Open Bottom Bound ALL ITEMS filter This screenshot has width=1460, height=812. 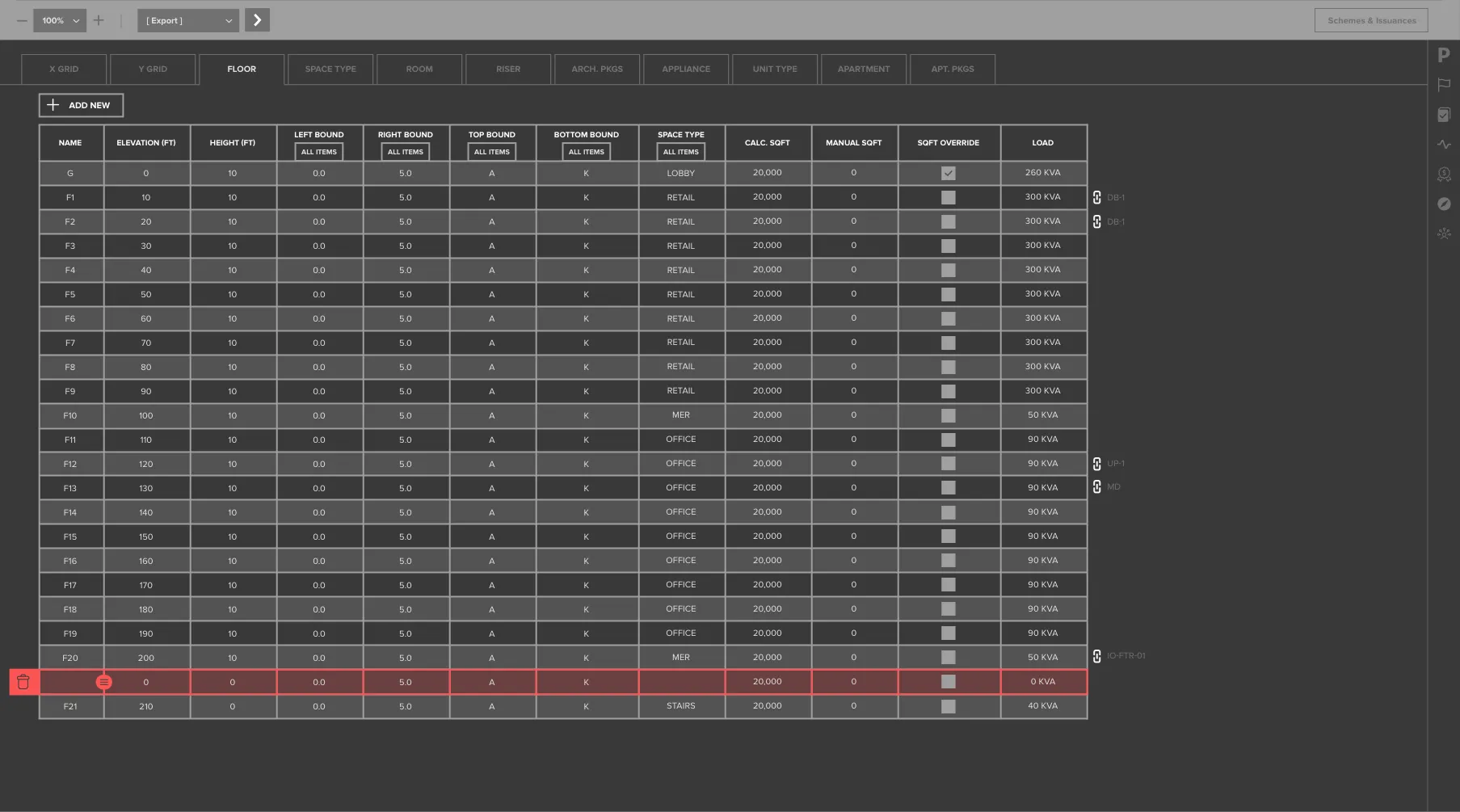(587, 152)
